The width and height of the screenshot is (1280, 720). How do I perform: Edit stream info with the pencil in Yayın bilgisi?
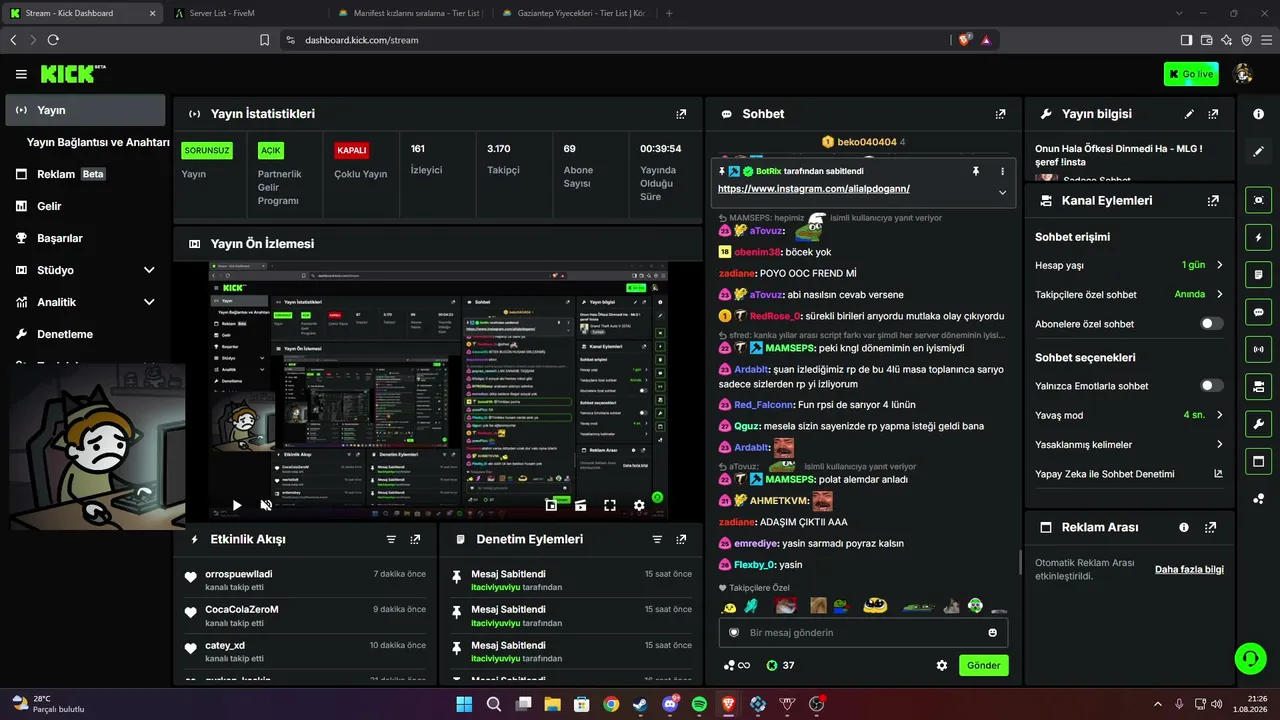point(1189,114)
